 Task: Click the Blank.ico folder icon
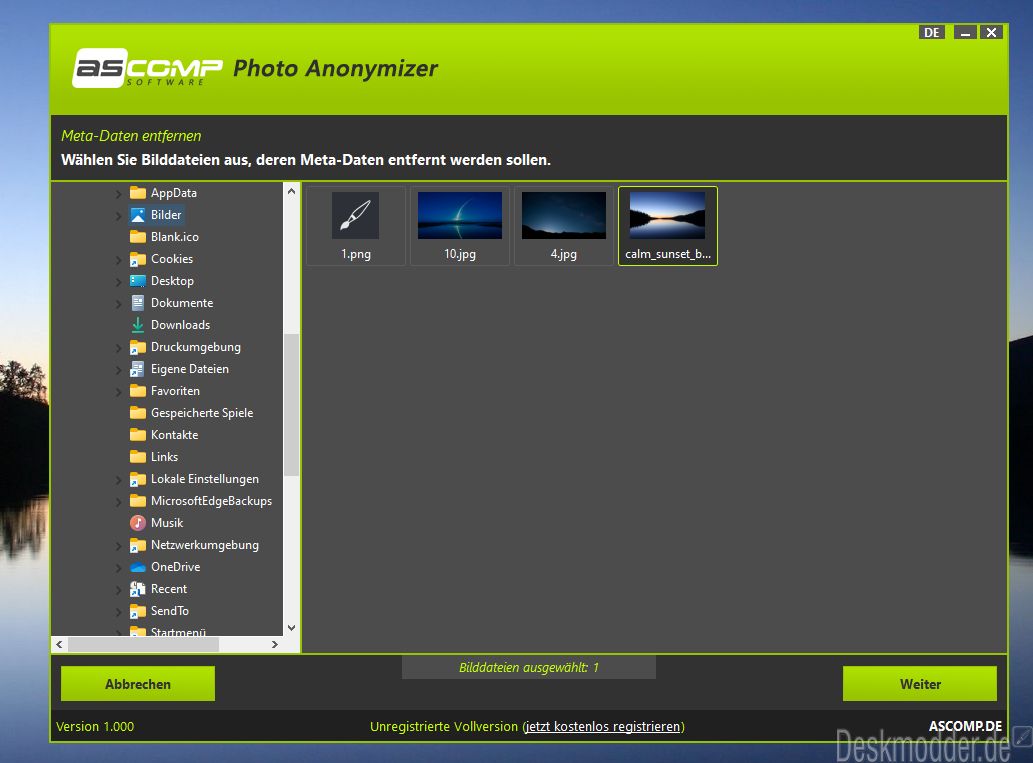pos(138,237)
